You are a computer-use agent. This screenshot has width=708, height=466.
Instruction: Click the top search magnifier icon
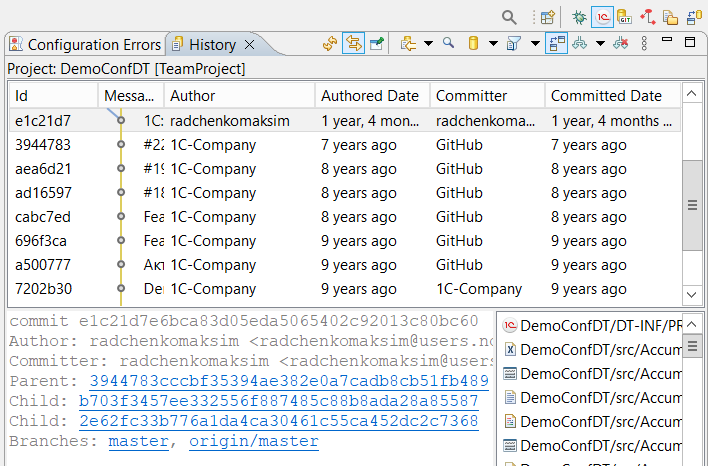[x=509, y=17]
